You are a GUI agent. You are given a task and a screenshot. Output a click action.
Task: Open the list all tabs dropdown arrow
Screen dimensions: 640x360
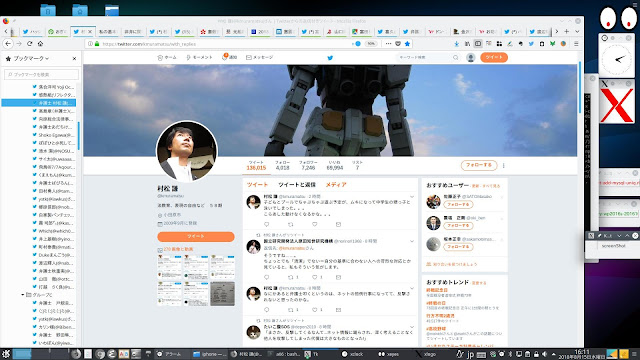pos(577,31)
